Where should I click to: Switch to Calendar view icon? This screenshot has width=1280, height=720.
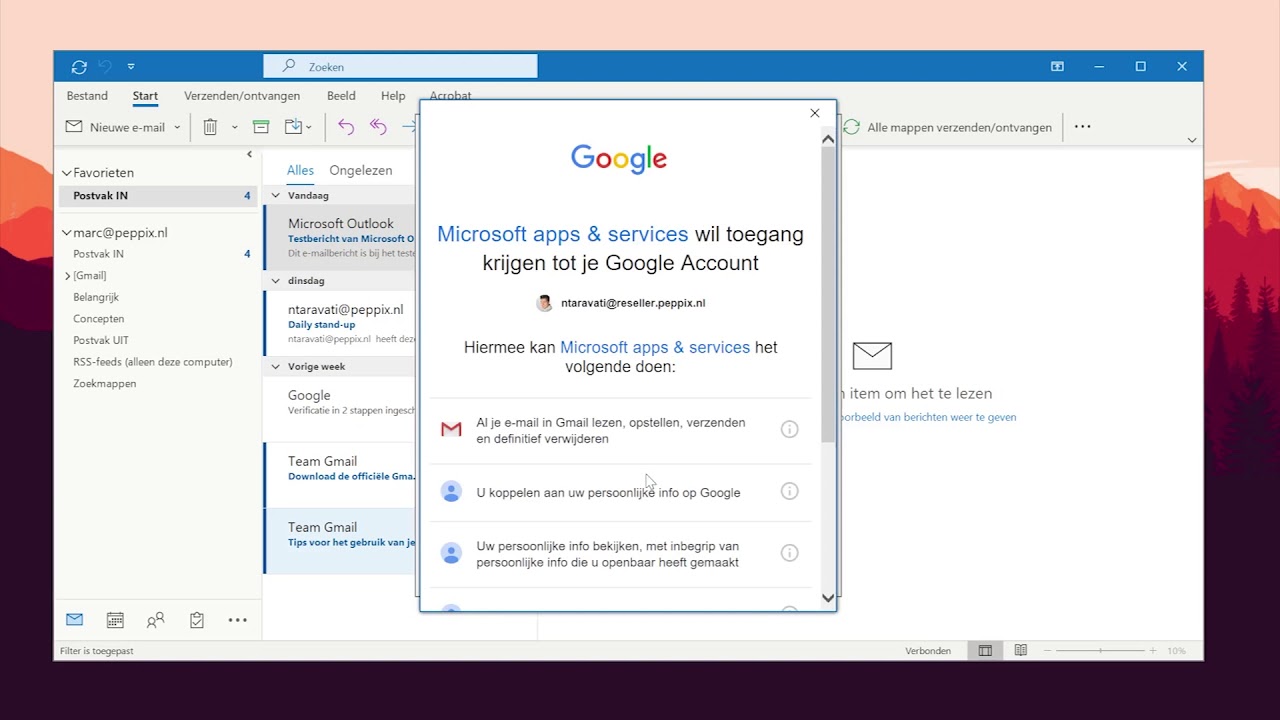tap(115, 620)
